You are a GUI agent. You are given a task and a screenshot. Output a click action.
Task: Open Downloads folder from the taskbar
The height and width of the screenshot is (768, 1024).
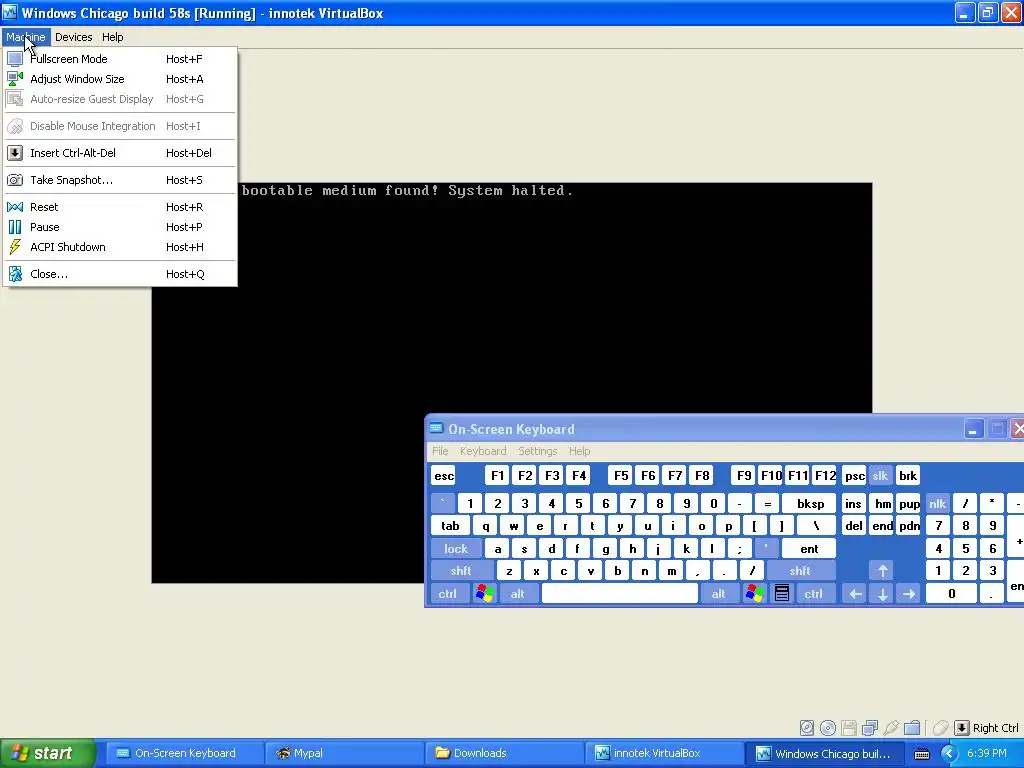click(505, 754)
